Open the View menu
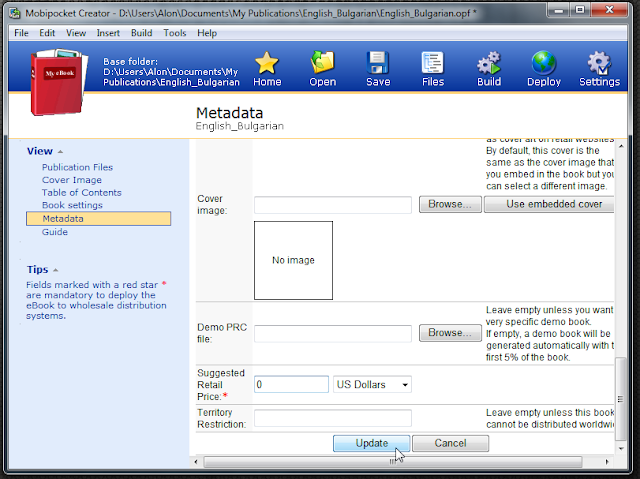This screenshot has width=640, height=479. coord(76,33)
